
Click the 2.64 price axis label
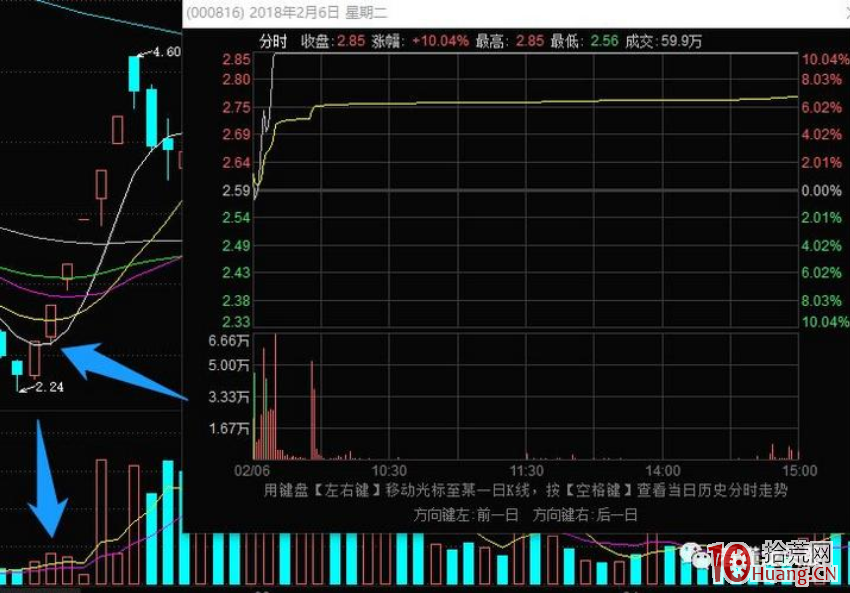point(236,162)
